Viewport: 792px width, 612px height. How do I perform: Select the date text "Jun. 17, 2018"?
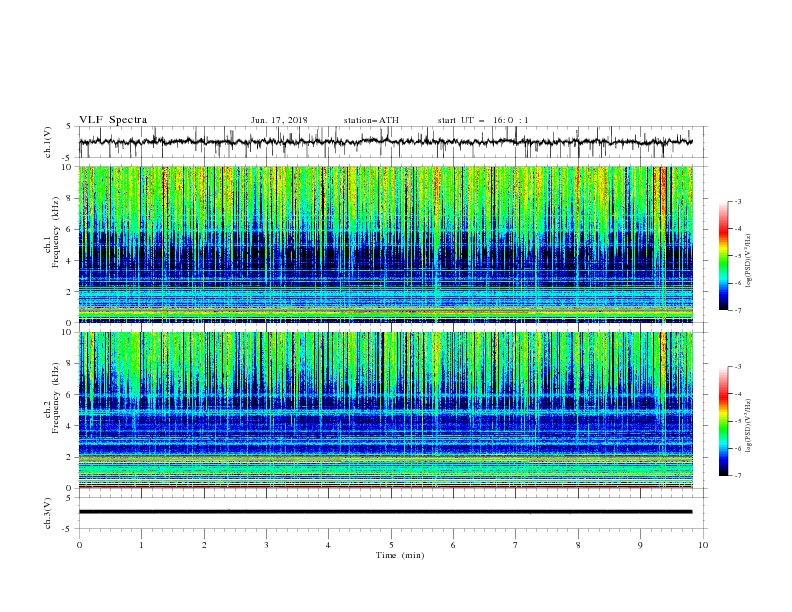[x=279, y=120]
